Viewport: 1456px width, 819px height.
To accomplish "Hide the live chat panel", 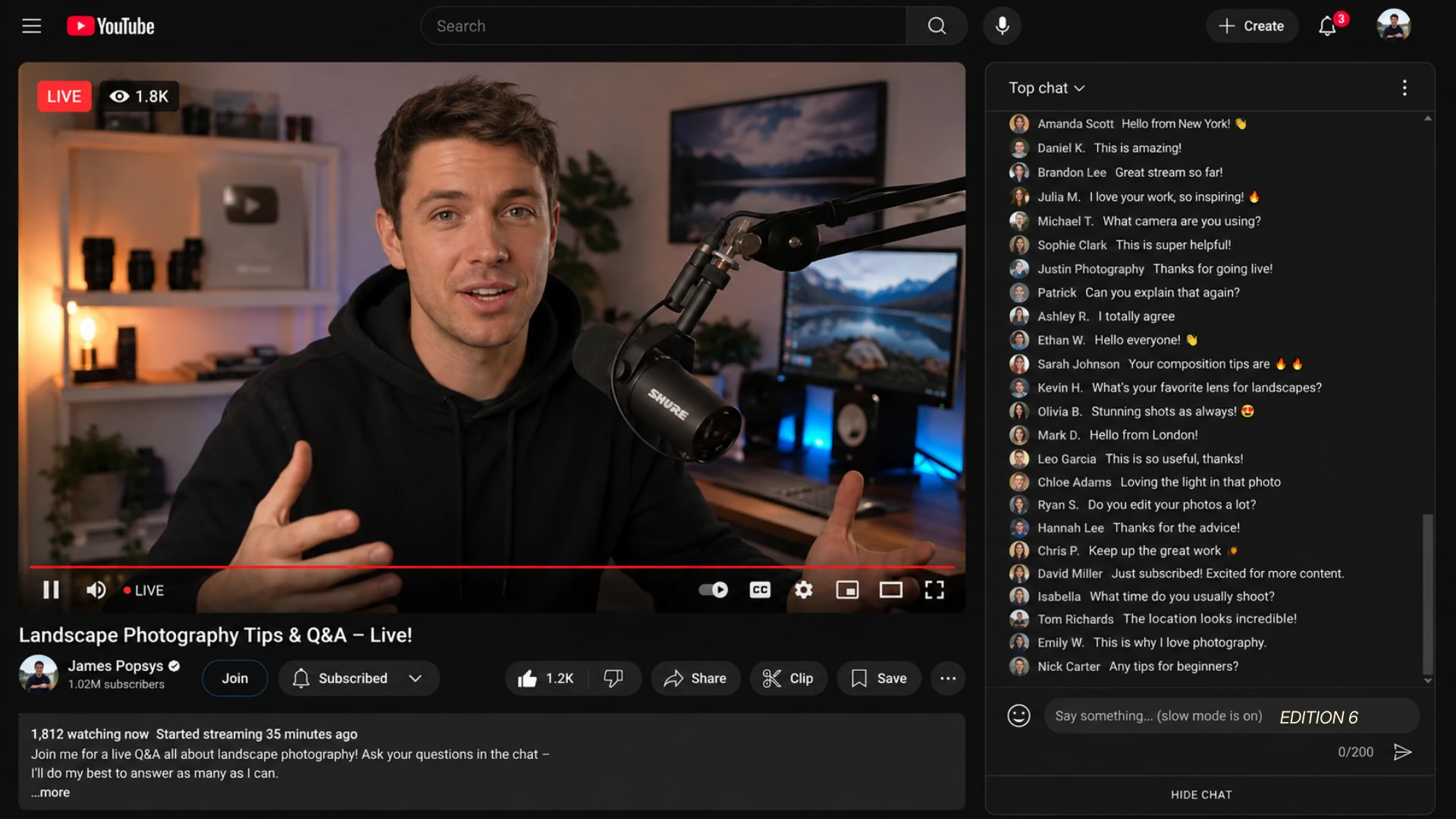I will tap(1201, 795).
